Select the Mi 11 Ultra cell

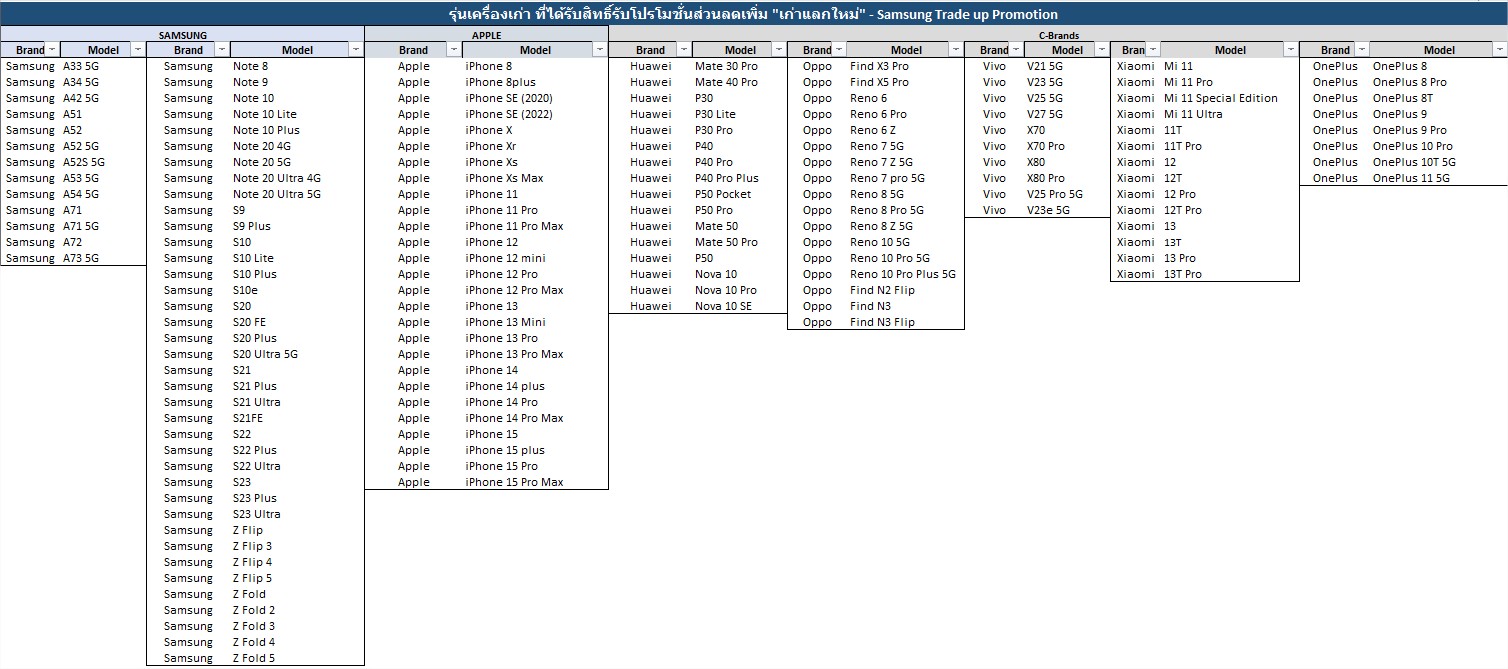pos(1230,114)
